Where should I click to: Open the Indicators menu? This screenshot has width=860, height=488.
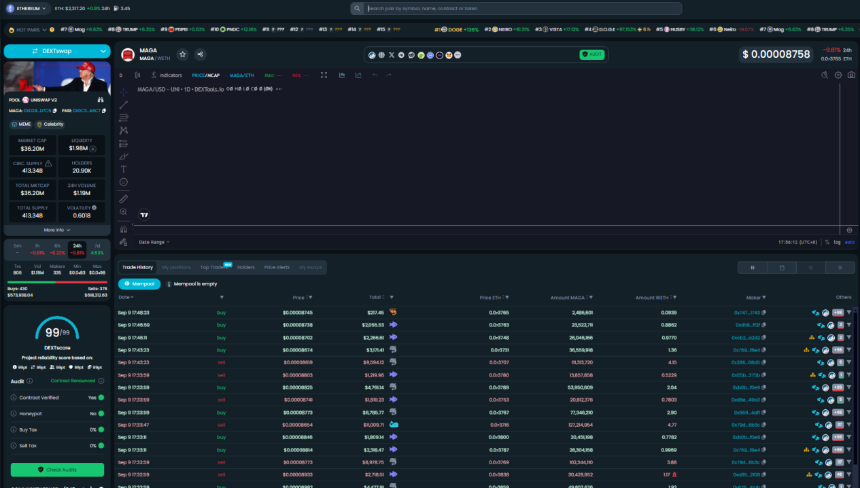click(167, 75)
